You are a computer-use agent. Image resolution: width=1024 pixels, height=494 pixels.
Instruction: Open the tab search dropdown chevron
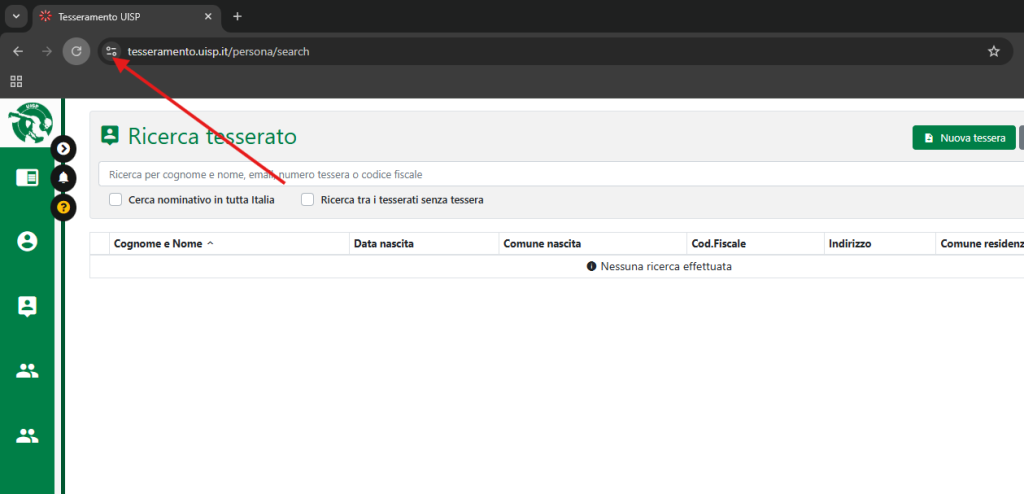(16, 17)
